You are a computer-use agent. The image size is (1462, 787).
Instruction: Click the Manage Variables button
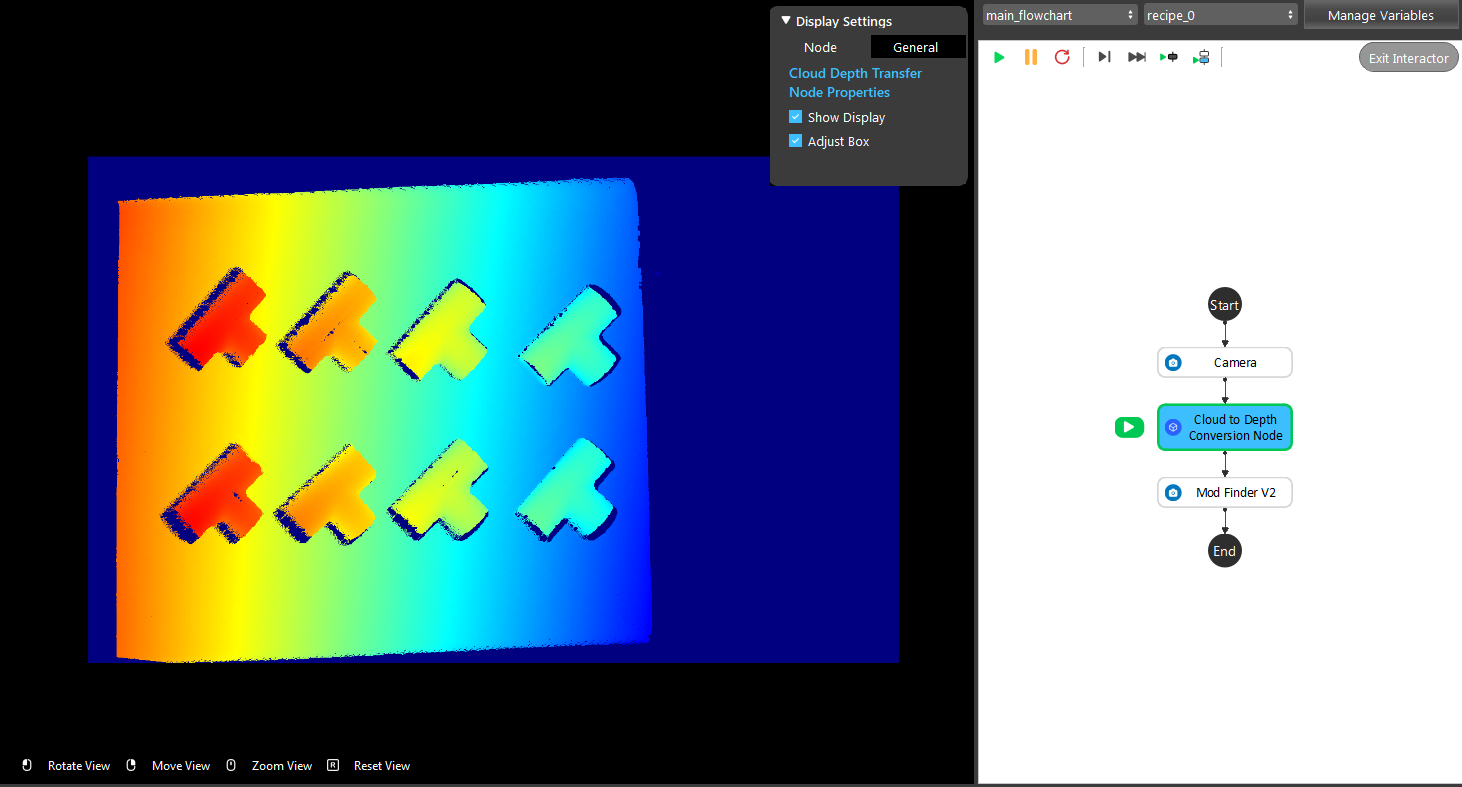click(1380, 15)
